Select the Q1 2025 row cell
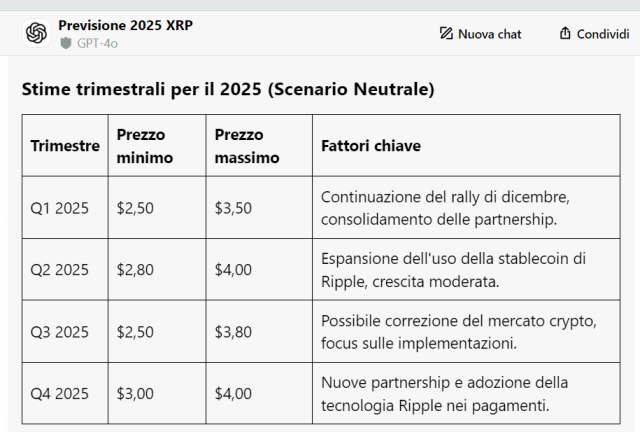Screen dimensions: 640x432 tap(60, 208)
